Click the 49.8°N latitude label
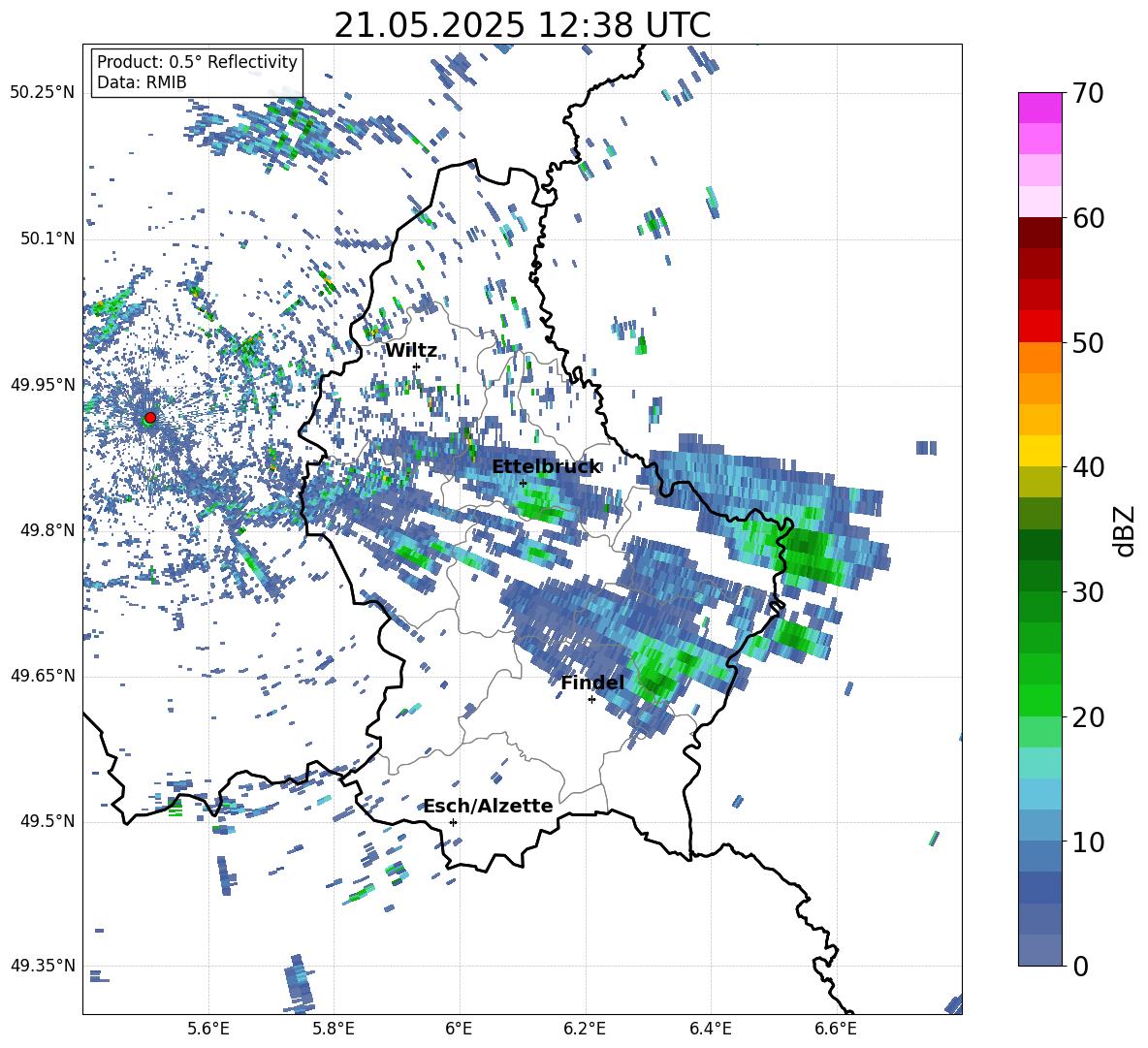 point(47,530)
